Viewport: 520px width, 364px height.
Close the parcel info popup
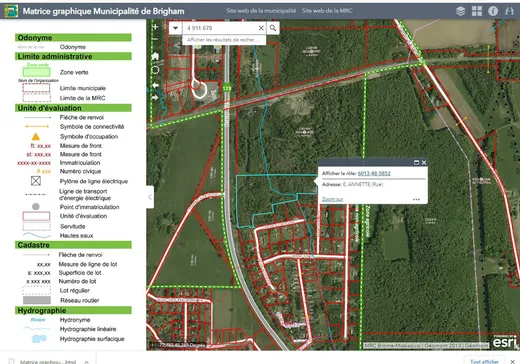click(x=424, y=162)
